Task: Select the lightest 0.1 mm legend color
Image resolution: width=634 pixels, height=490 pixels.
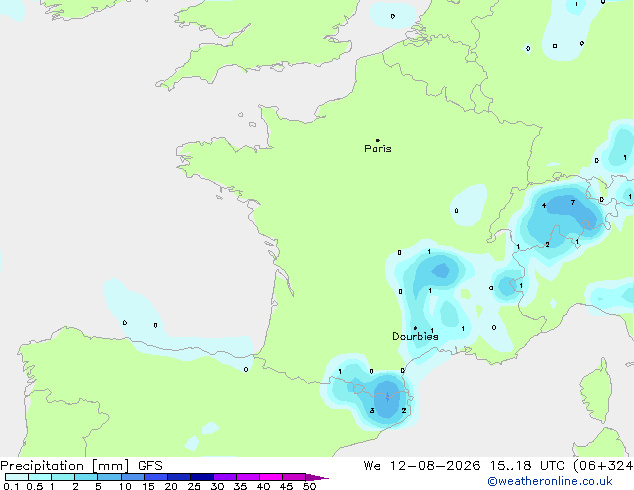Action: [17, 477]
